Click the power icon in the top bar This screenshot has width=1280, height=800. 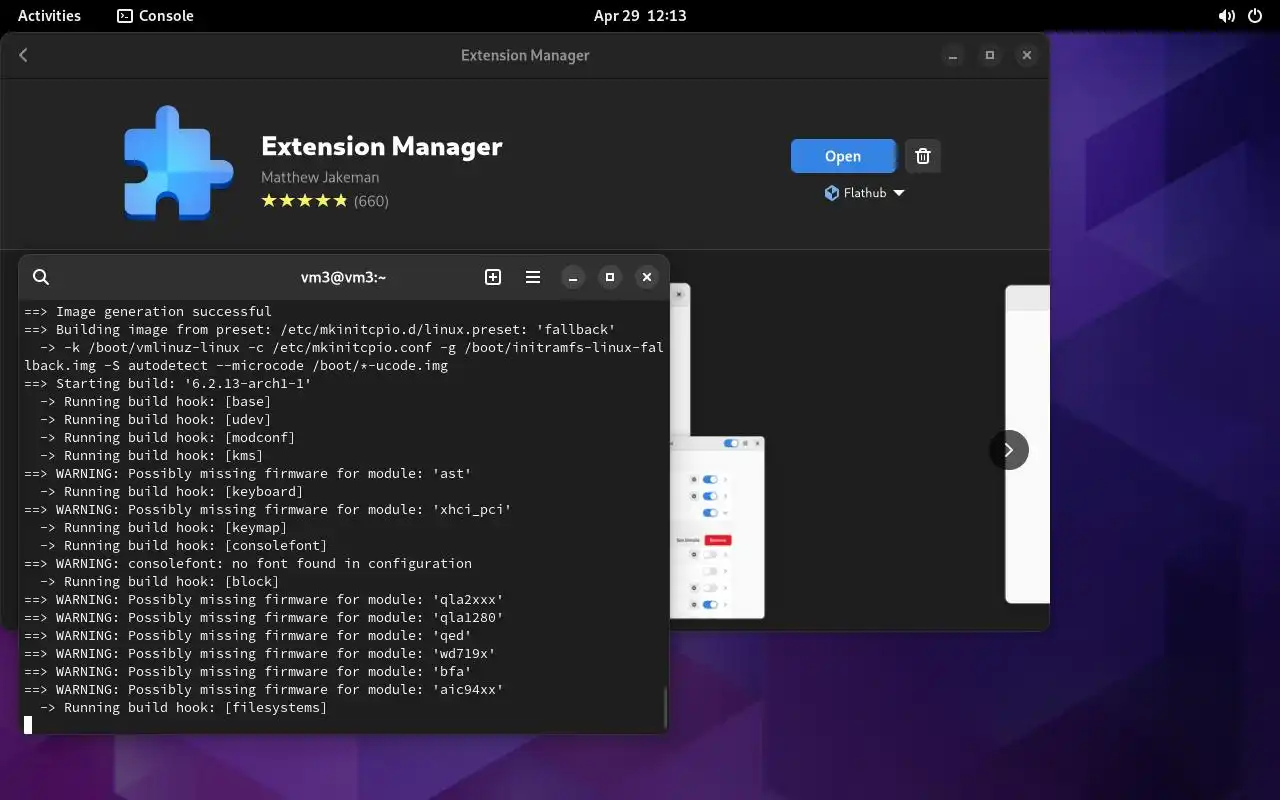pyautogui.click(x=1256, y=16)
